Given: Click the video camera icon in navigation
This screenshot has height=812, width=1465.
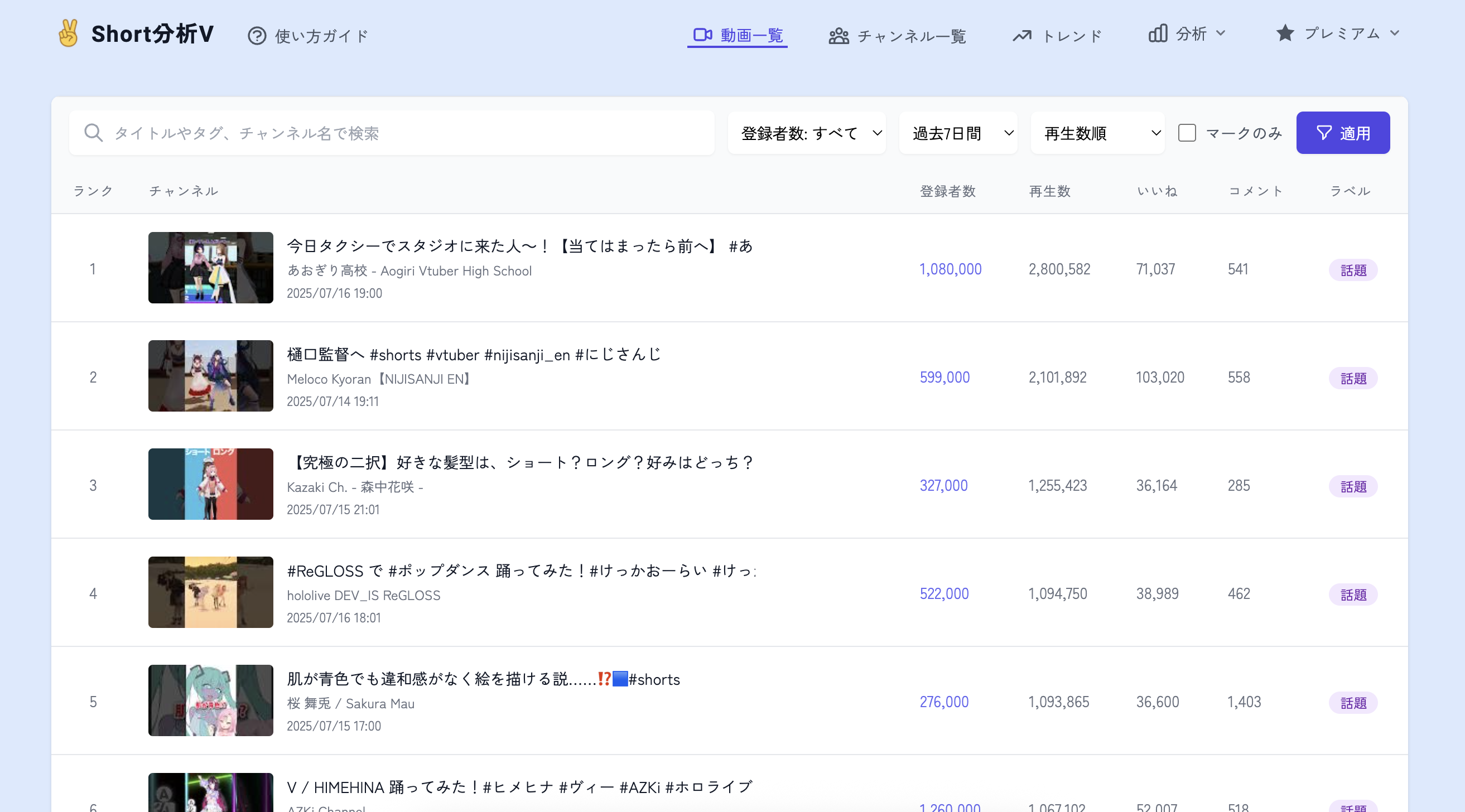Looking at the screenshot, I should pos(703,35).
